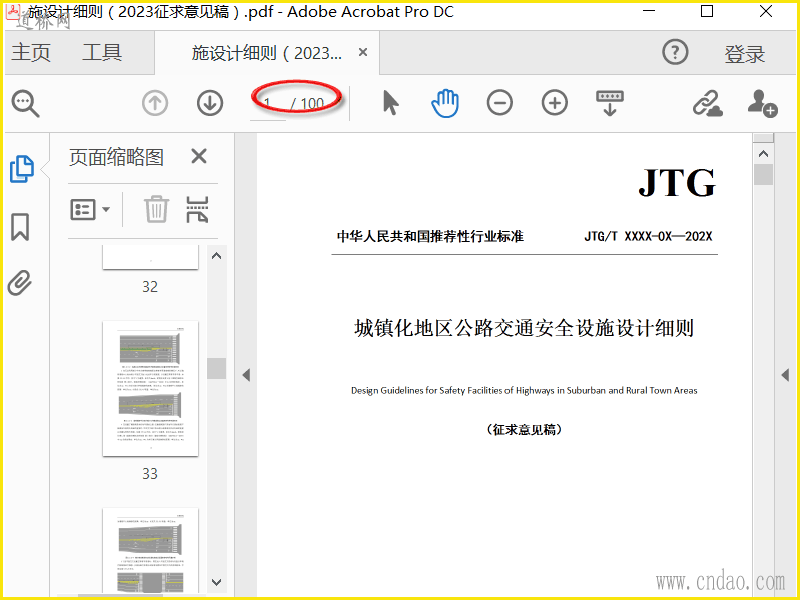Viewport: 800px width, 600px height.
Task: Click the thumbnail panel scrollbar handle
Action: point(216,368)
